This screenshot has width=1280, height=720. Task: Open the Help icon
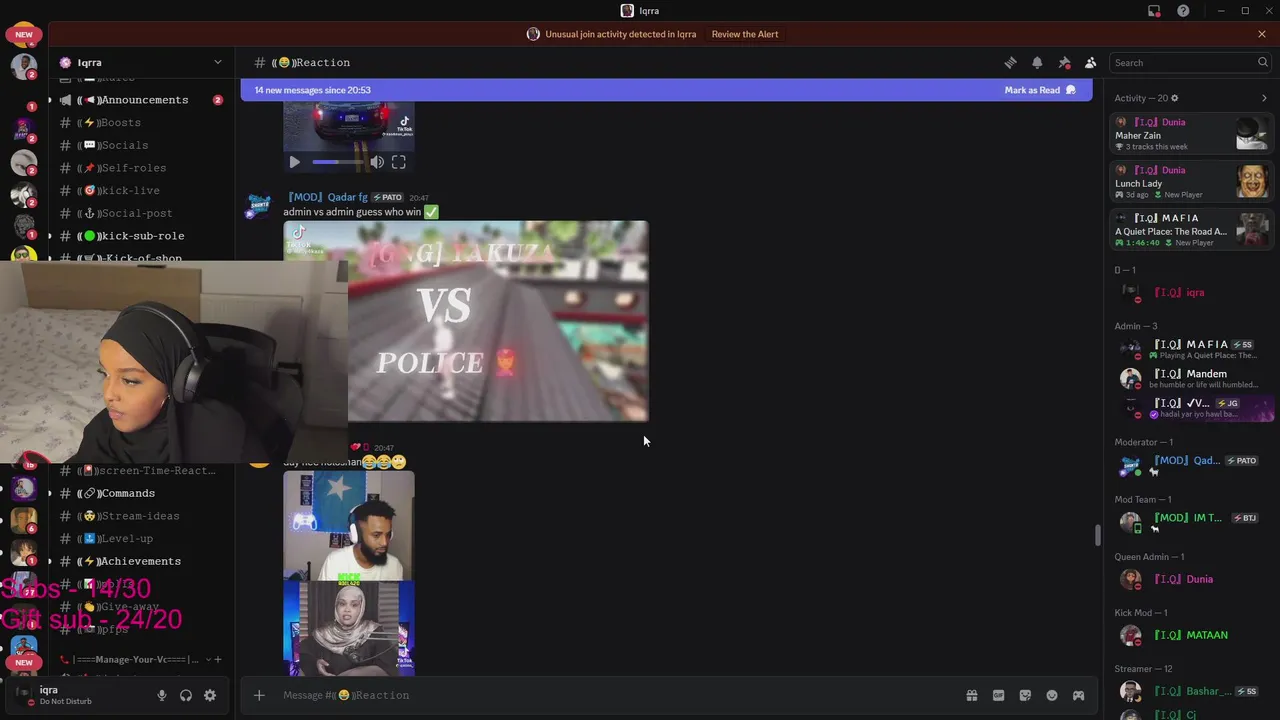pos(1183,11)
